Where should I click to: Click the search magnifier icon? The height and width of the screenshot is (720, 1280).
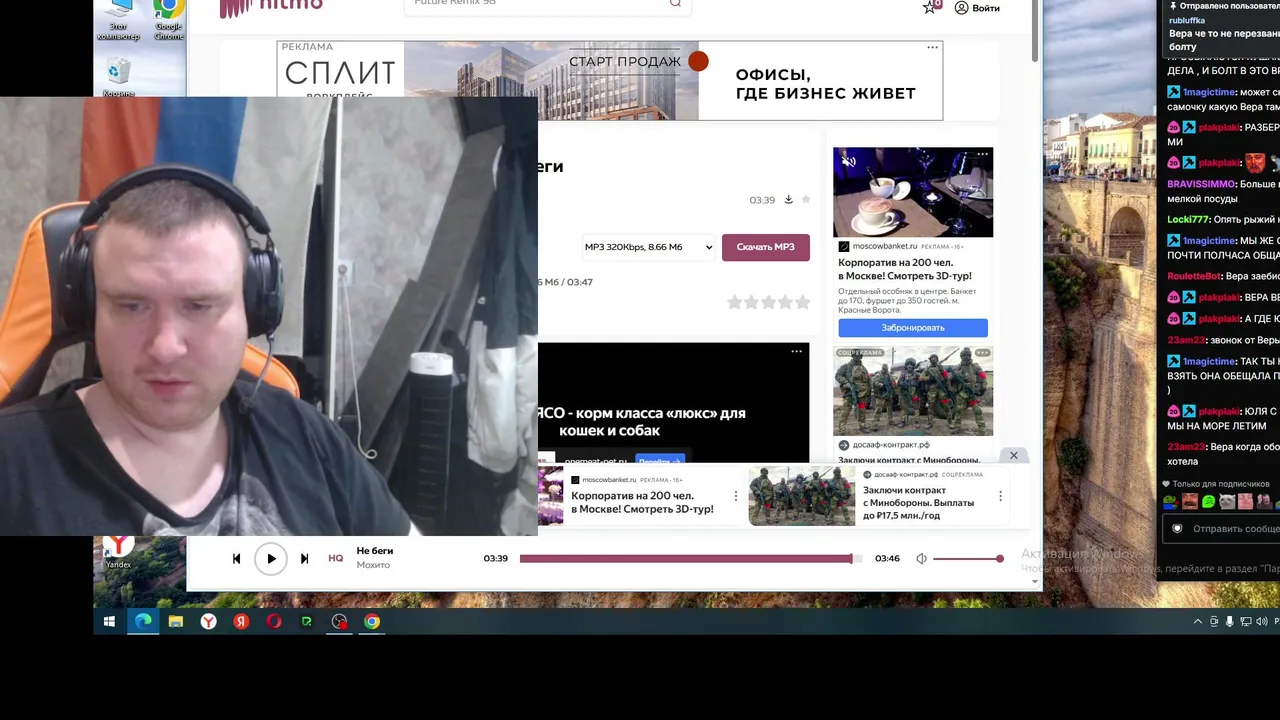click(x=675, y=3)
